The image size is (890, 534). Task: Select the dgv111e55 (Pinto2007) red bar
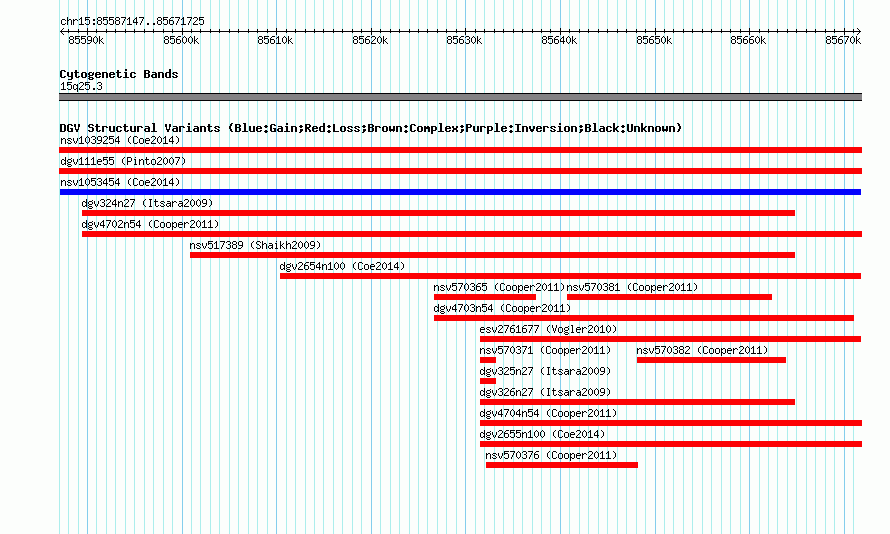460,171
